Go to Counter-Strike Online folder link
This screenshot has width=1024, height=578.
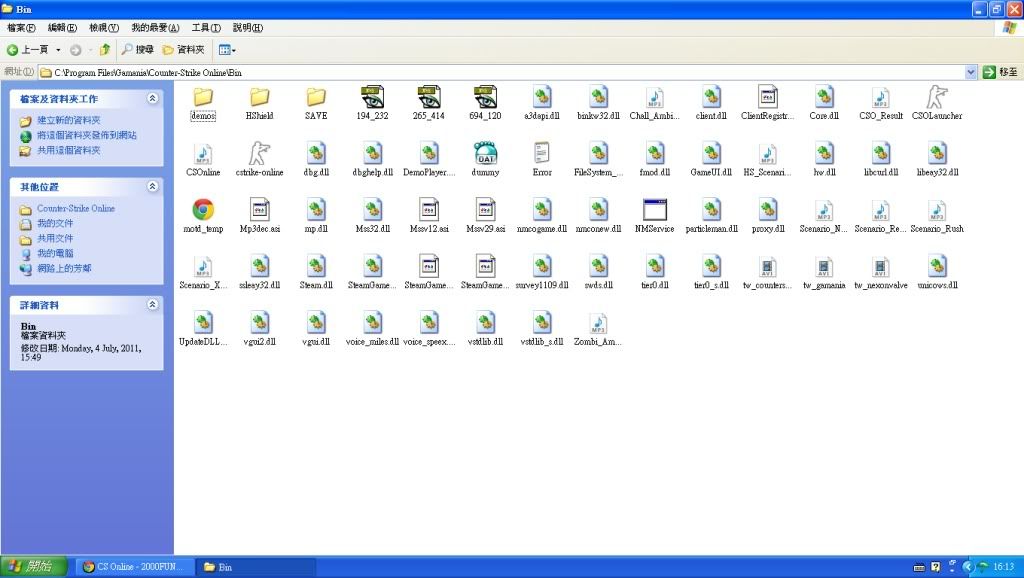pos(76,208)
